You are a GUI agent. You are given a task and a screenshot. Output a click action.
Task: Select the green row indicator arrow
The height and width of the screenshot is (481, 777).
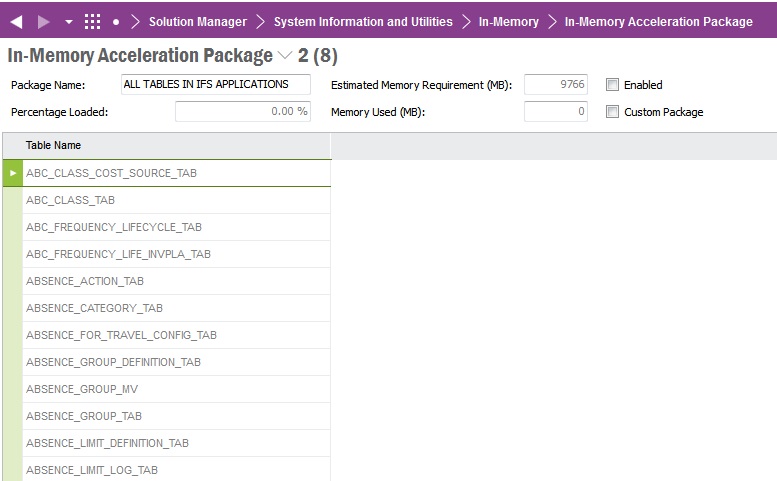tap(13, 173)
